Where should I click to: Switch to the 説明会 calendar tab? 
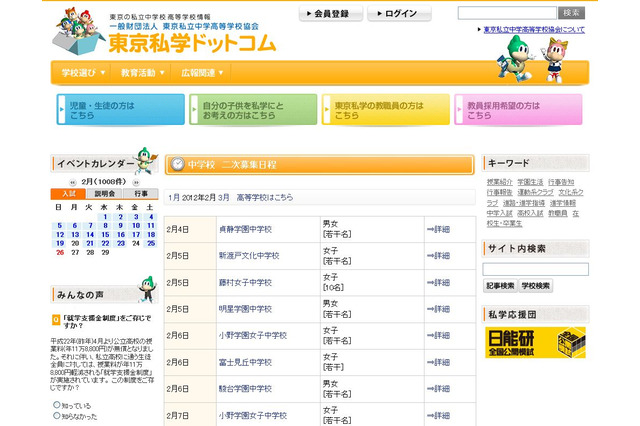[104, 193]
